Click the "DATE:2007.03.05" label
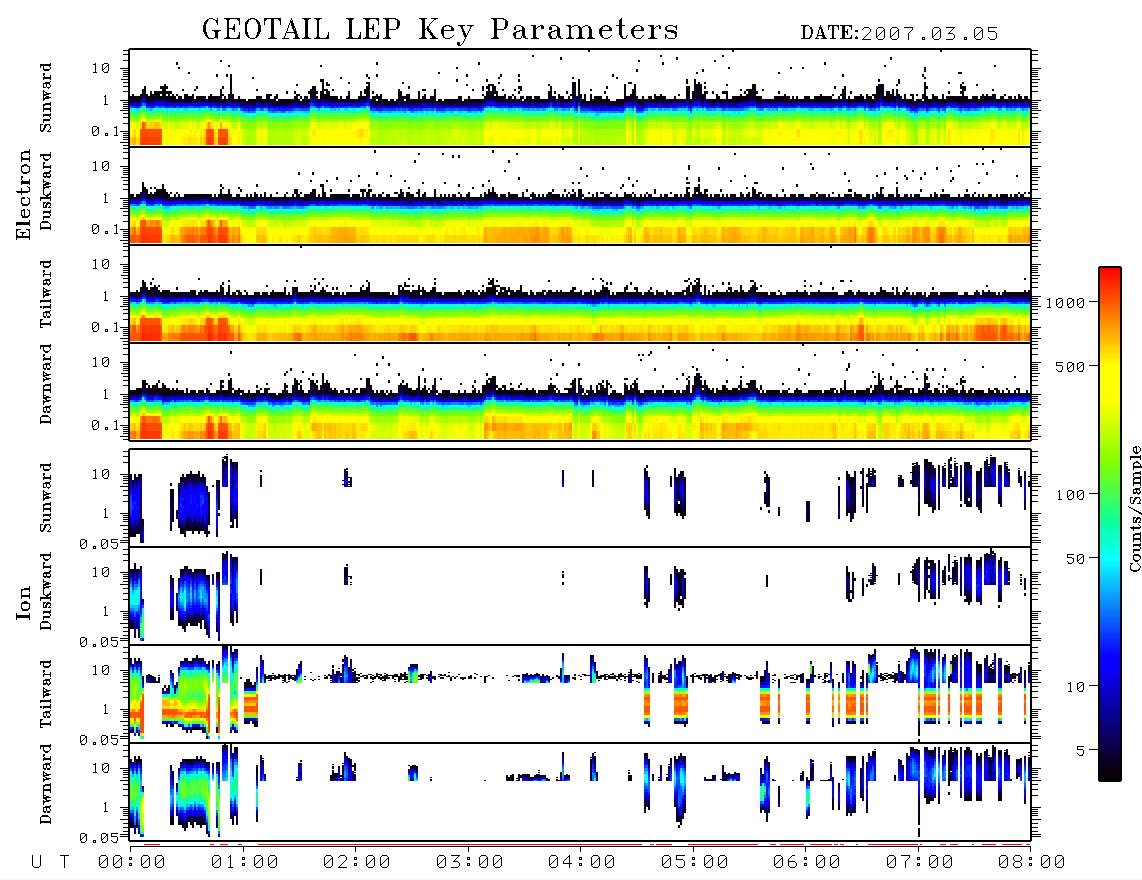1142x880 pixels. point(899,34)
